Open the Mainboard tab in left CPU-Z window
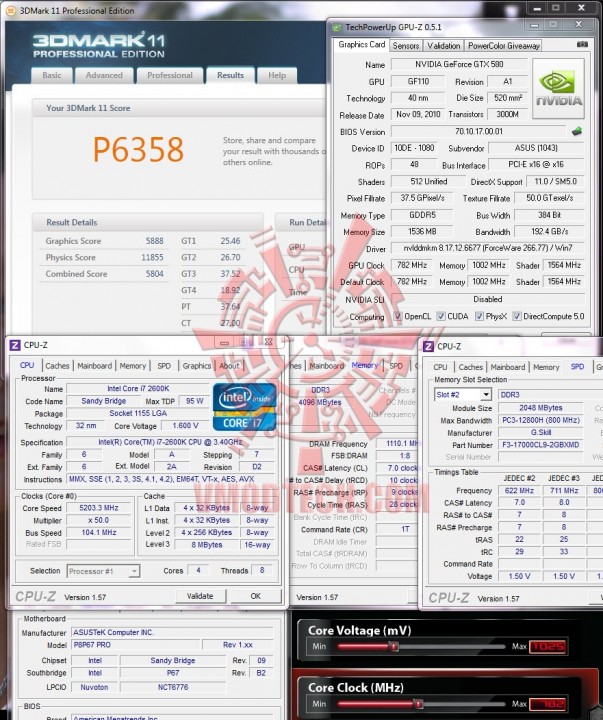This screenshot has width=603, height=720. (x=95, y=366)
